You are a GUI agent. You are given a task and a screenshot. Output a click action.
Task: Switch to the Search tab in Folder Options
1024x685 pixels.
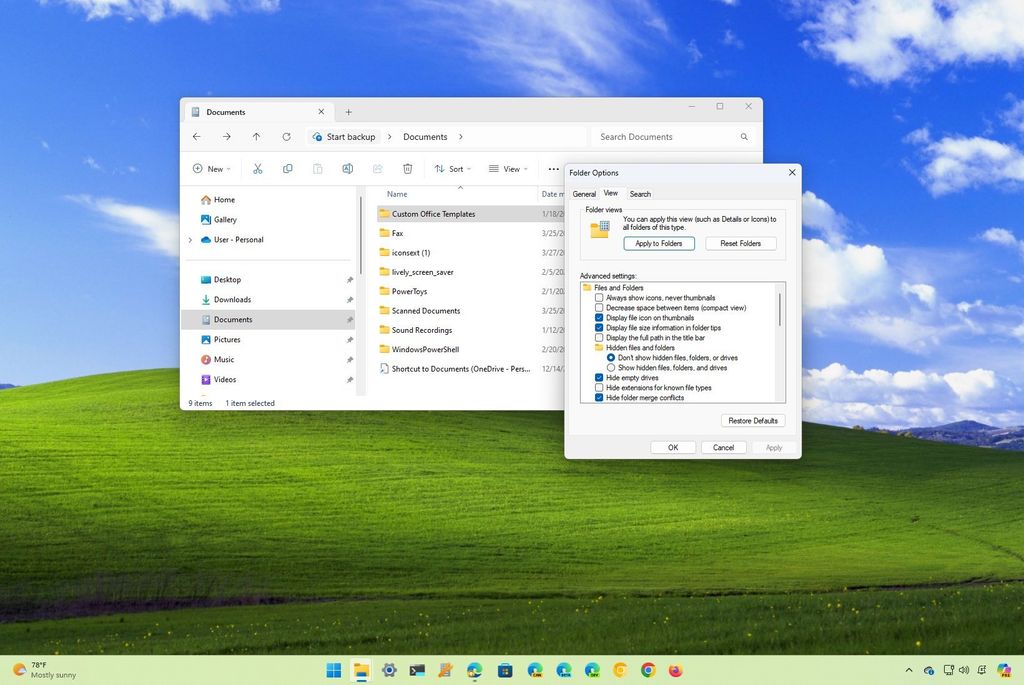pyautogui.click(x=641, y=194)
